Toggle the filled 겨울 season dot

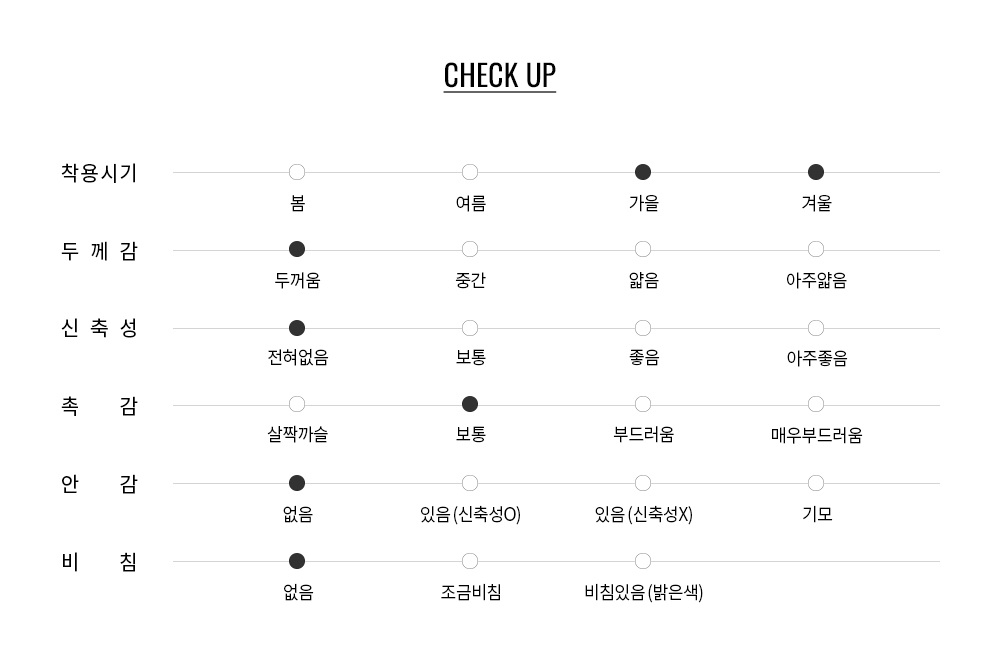[x=816, y=172]
